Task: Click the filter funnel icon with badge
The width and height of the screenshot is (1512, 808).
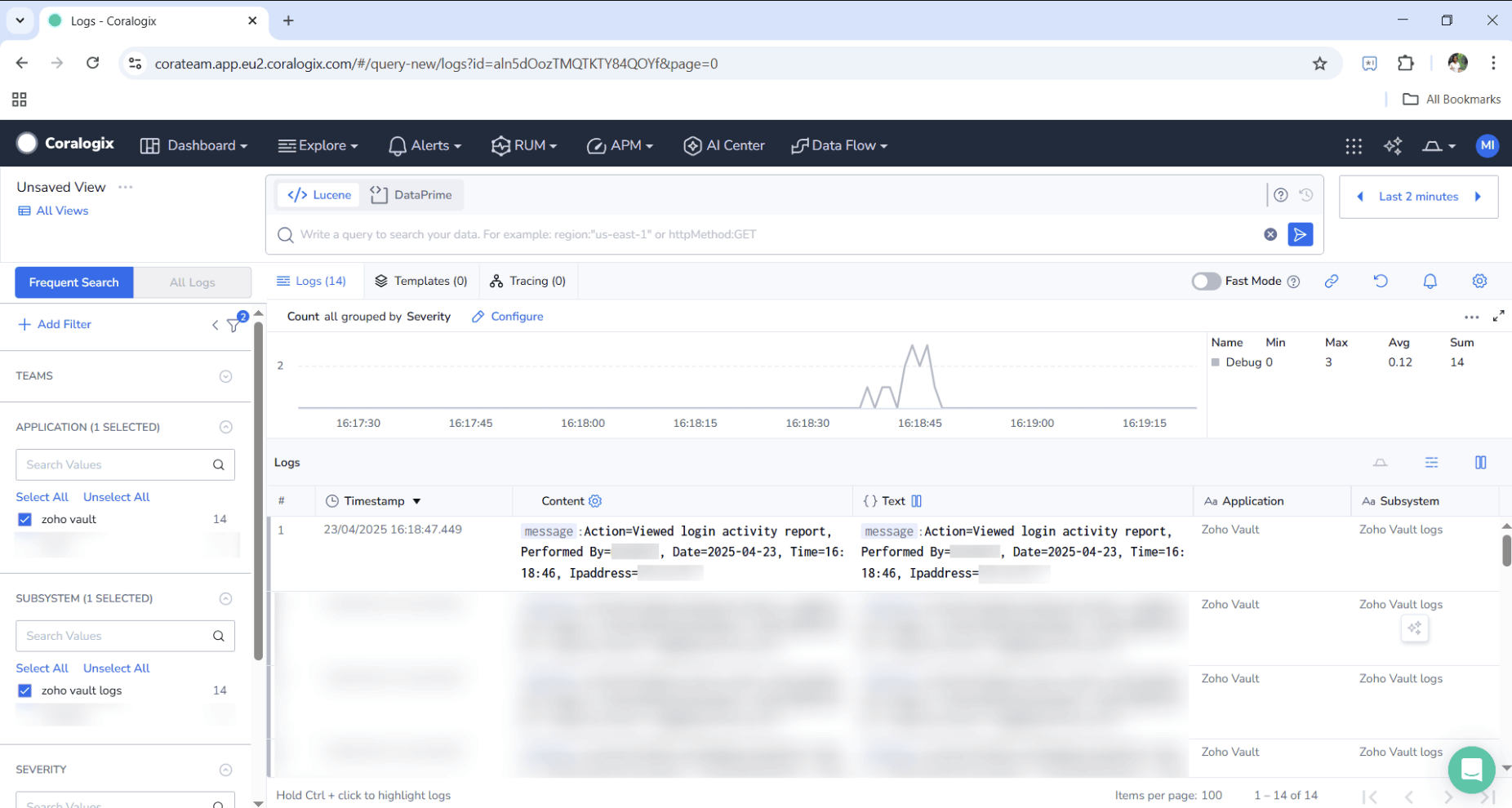Action: click(x=233, y=326)
